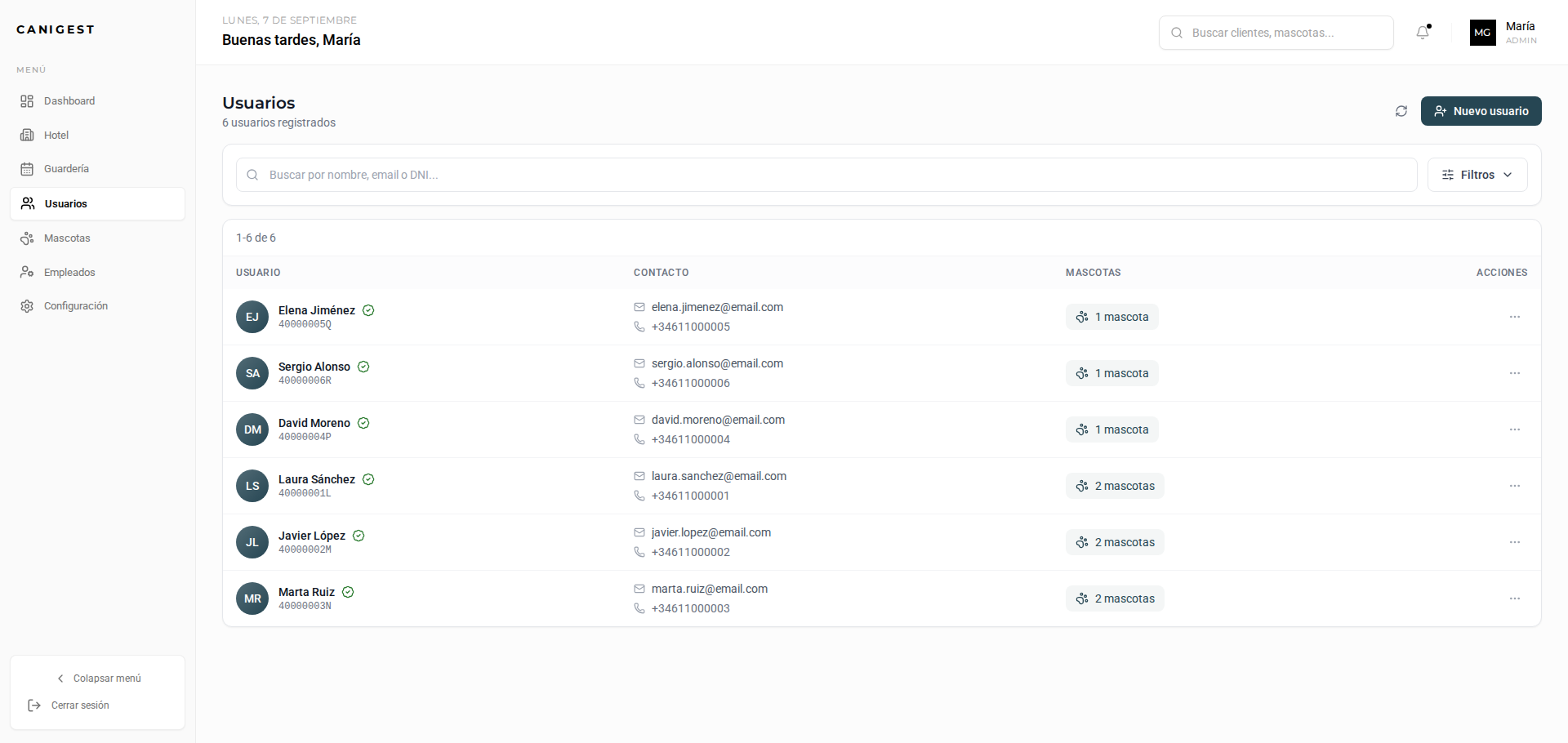Open actions menu for Elena Jiménez
Image resolution: width=1568 pixels, height=743 pixels.
(x=1515, y=317)
